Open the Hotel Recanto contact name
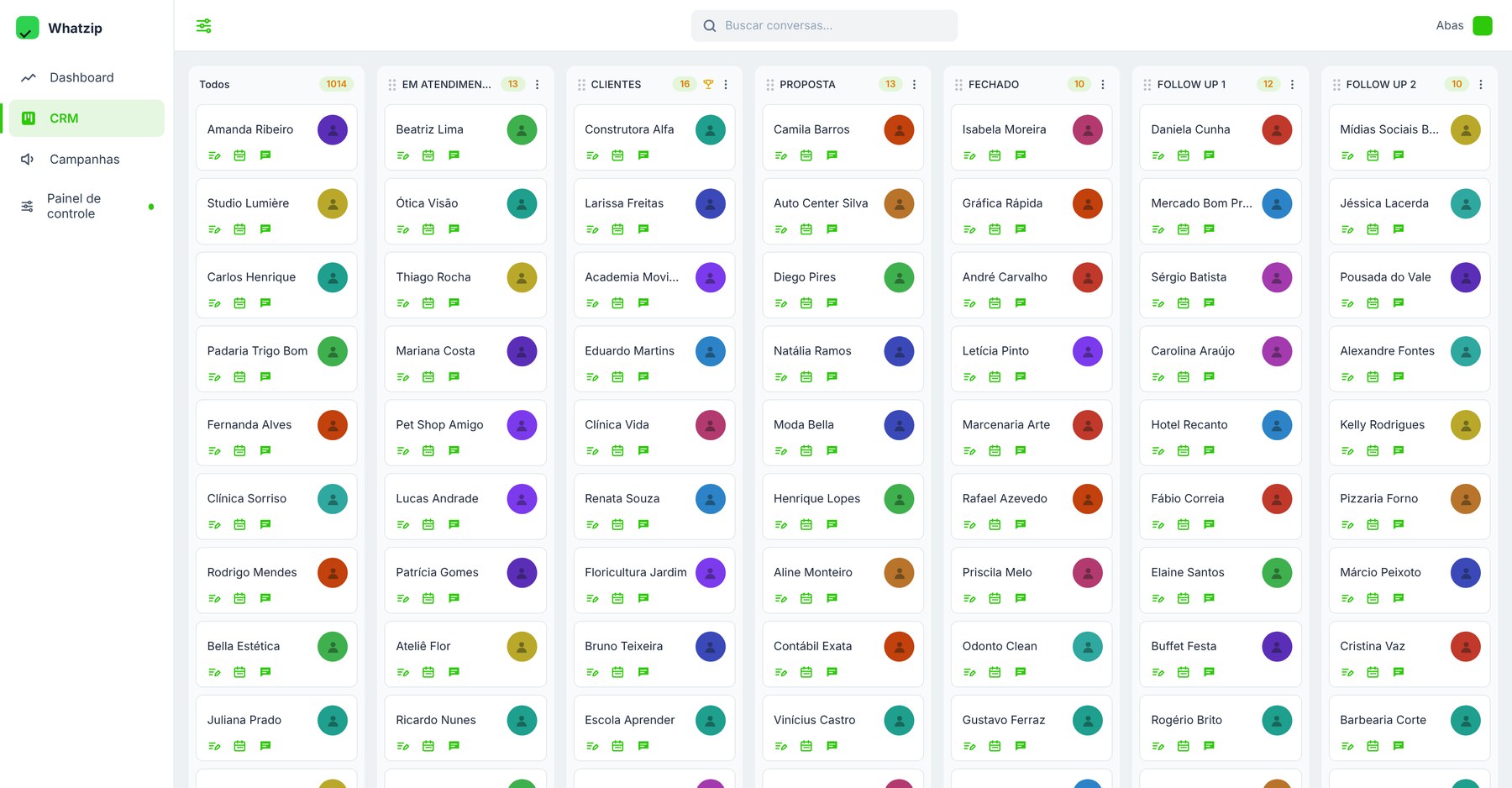The width and height of the screenshot is (1512, 788). pyautogui.click(x=1189, y=425)
